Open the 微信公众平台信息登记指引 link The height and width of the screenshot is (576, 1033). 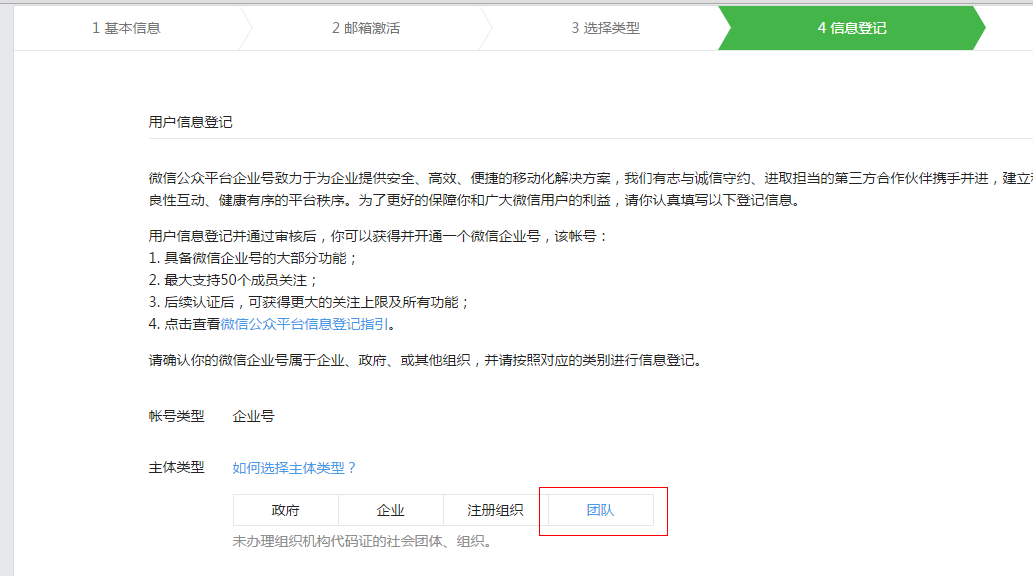click(x=304, y=324)
